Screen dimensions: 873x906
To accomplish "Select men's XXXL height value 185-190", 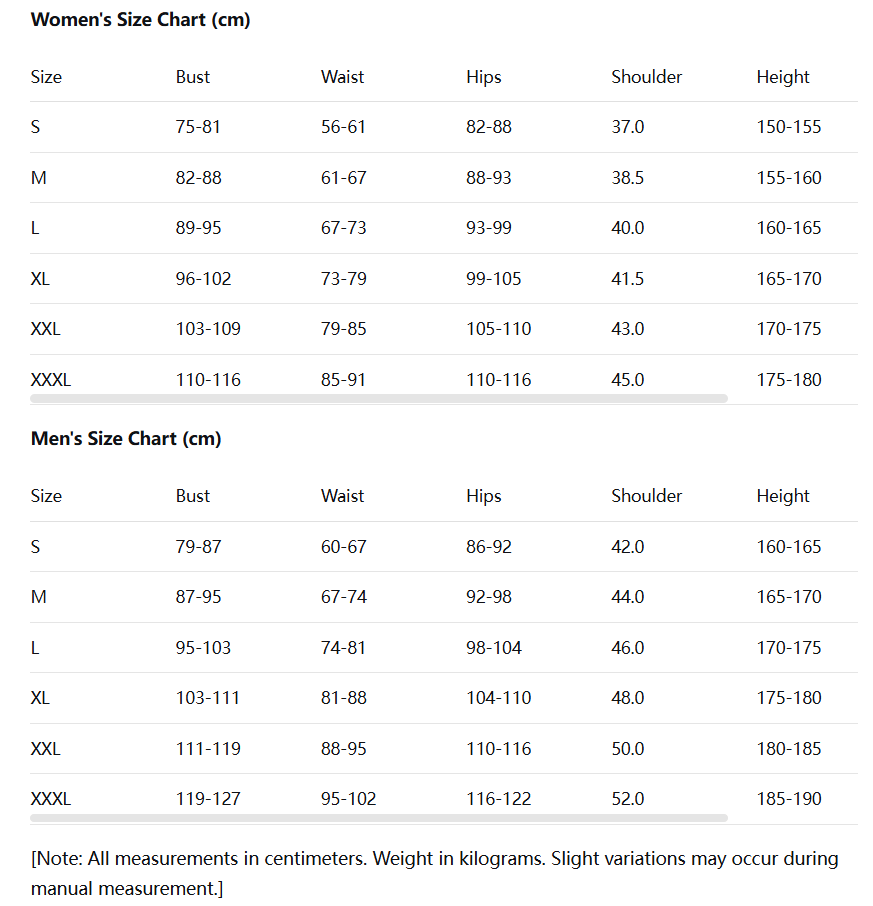I will [788, 799].
